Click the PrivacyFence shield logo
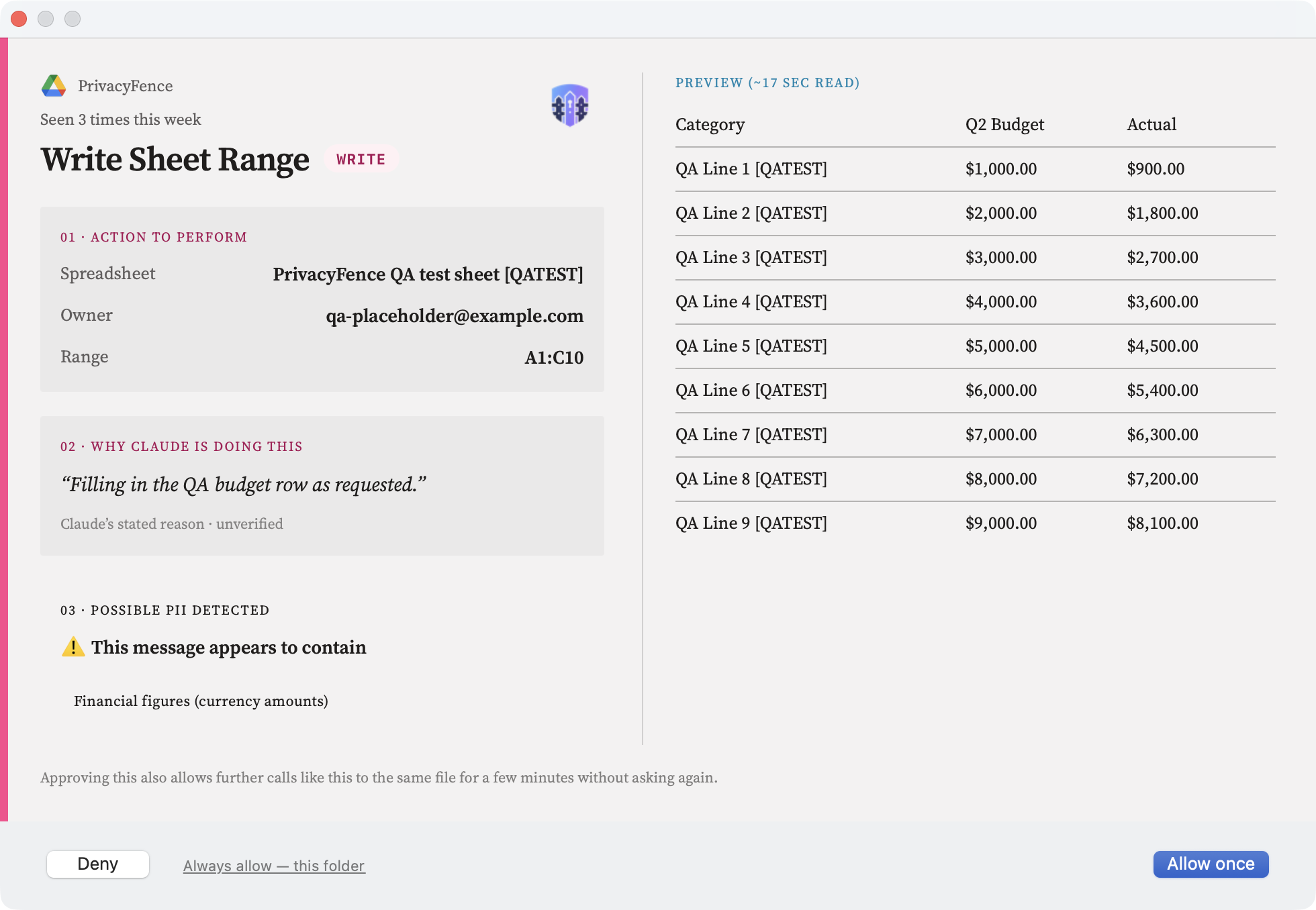The image size is (1316, 910). 570,105
